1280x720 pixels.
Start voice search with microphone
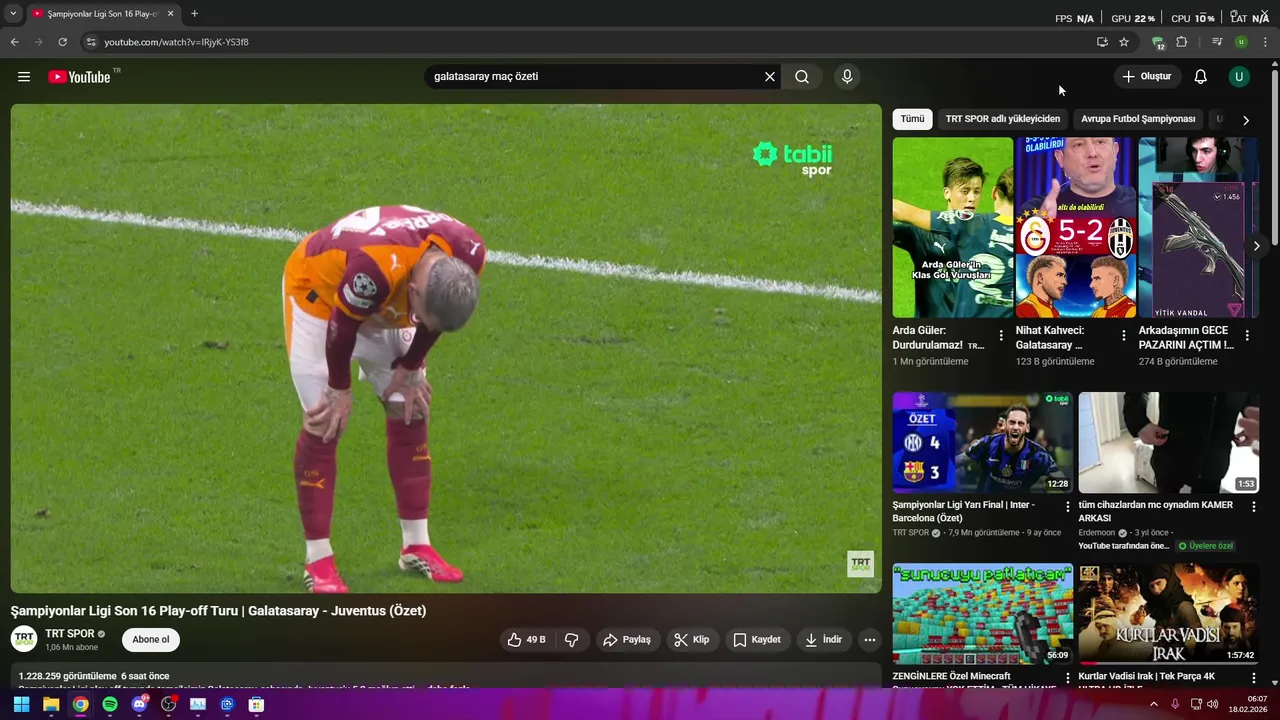pyautogui.click(x=847, y=77)
